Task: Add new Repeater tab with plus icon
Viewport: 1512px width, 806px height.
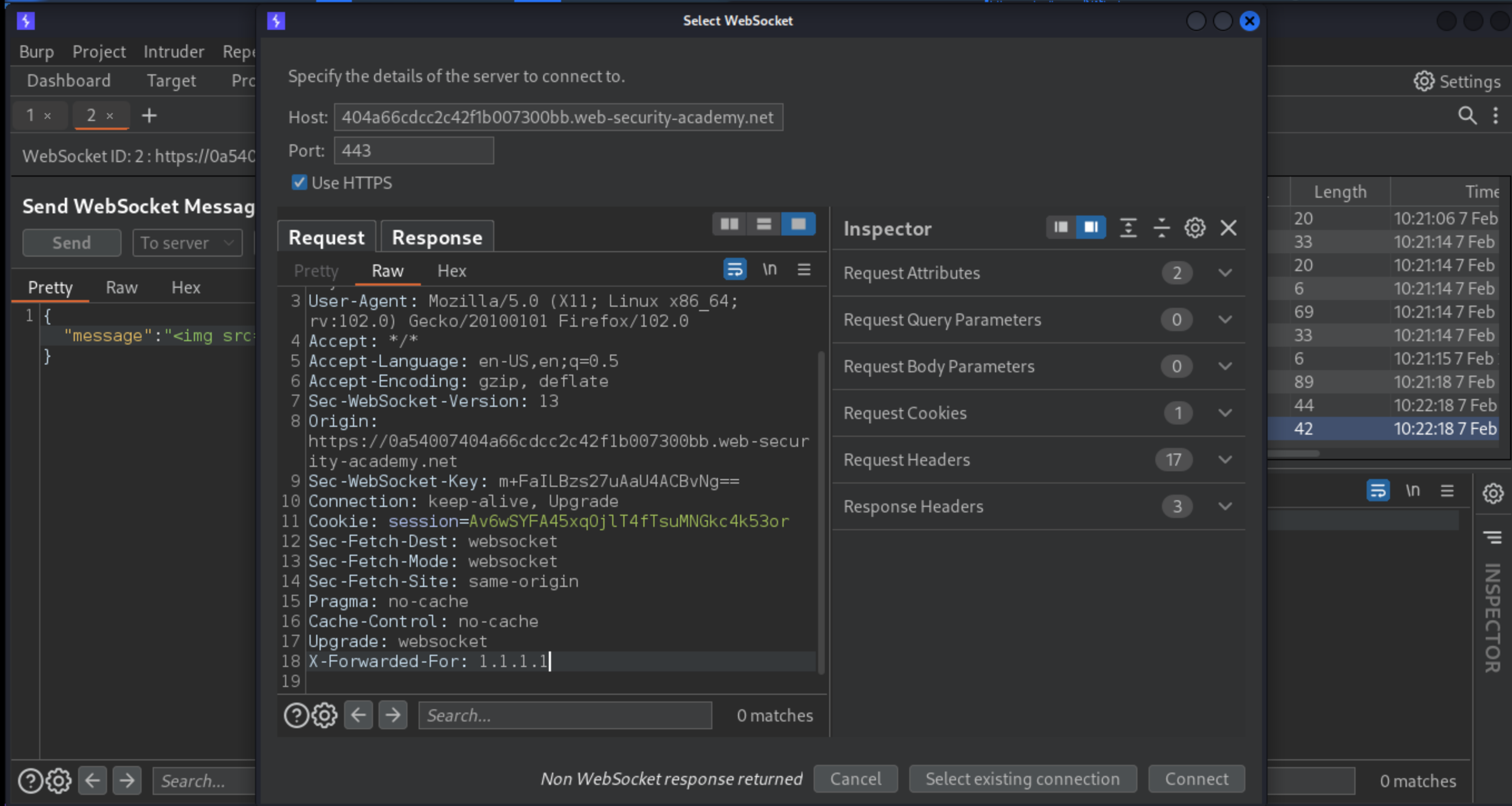Action: [149, 115]
